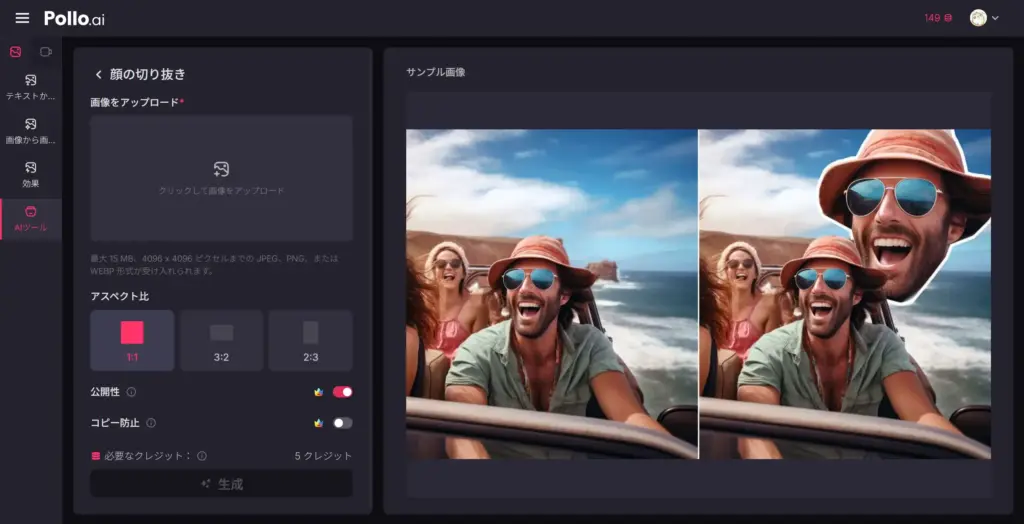Viewport: 1024px width, 524px height.
Task: Expand the profile dropdown chevron
Action: (x=995, y=19)
